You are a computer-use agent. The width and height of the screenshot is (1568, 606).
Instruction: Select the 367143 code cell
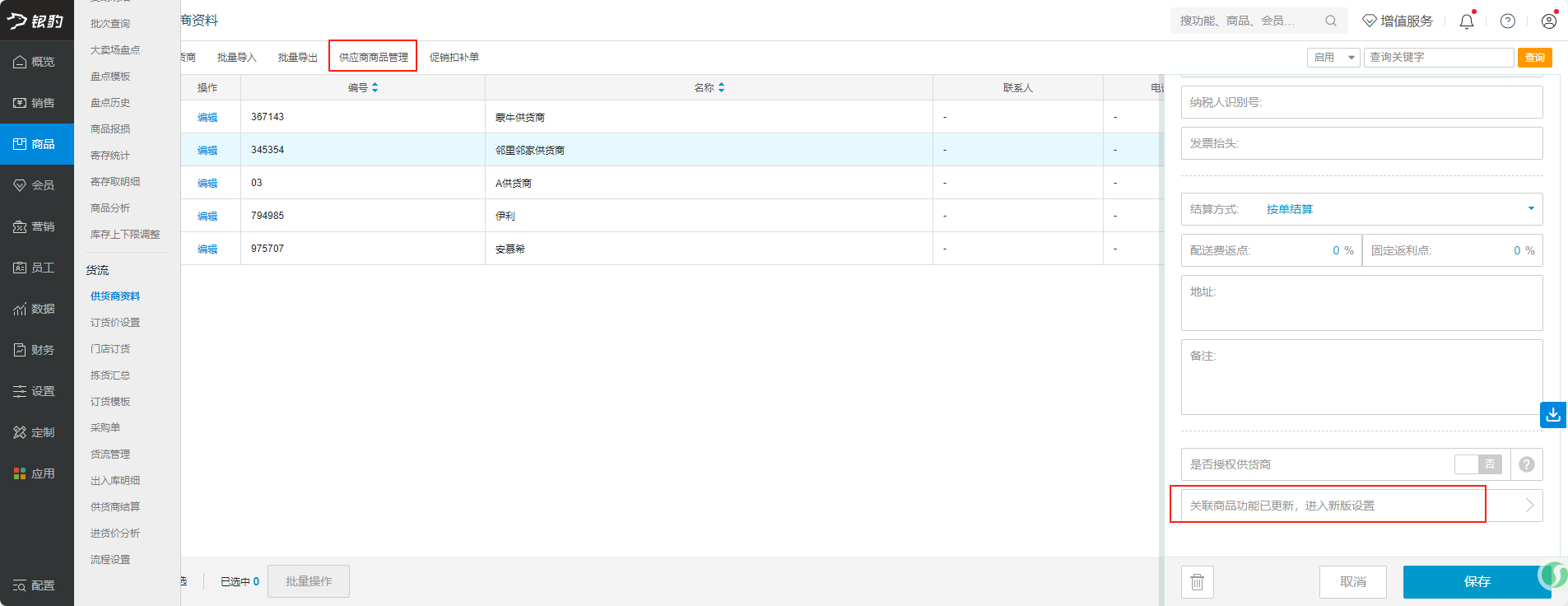(x=363, y=117)
